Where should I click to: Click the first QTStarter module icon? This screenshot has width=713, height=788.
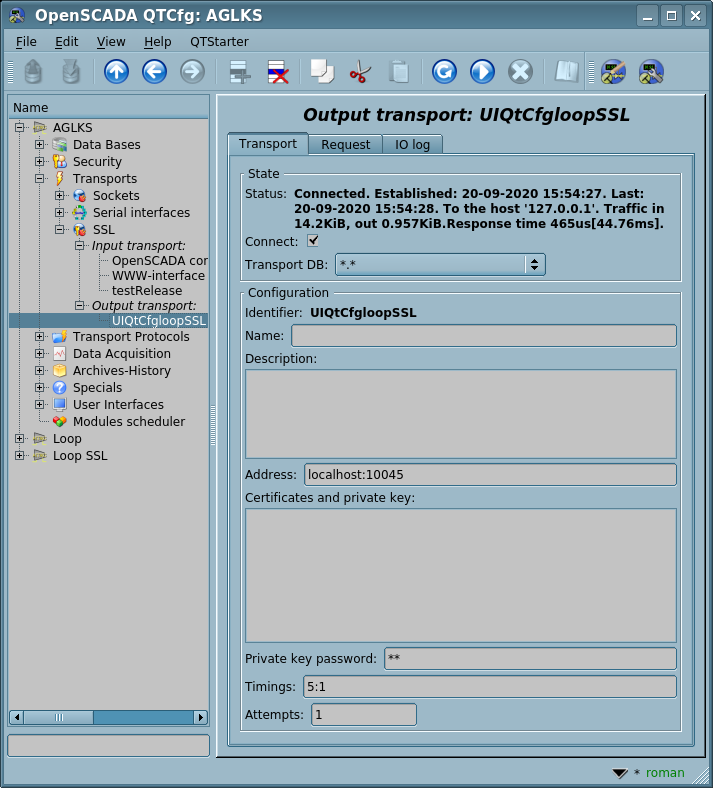(614, 71)
